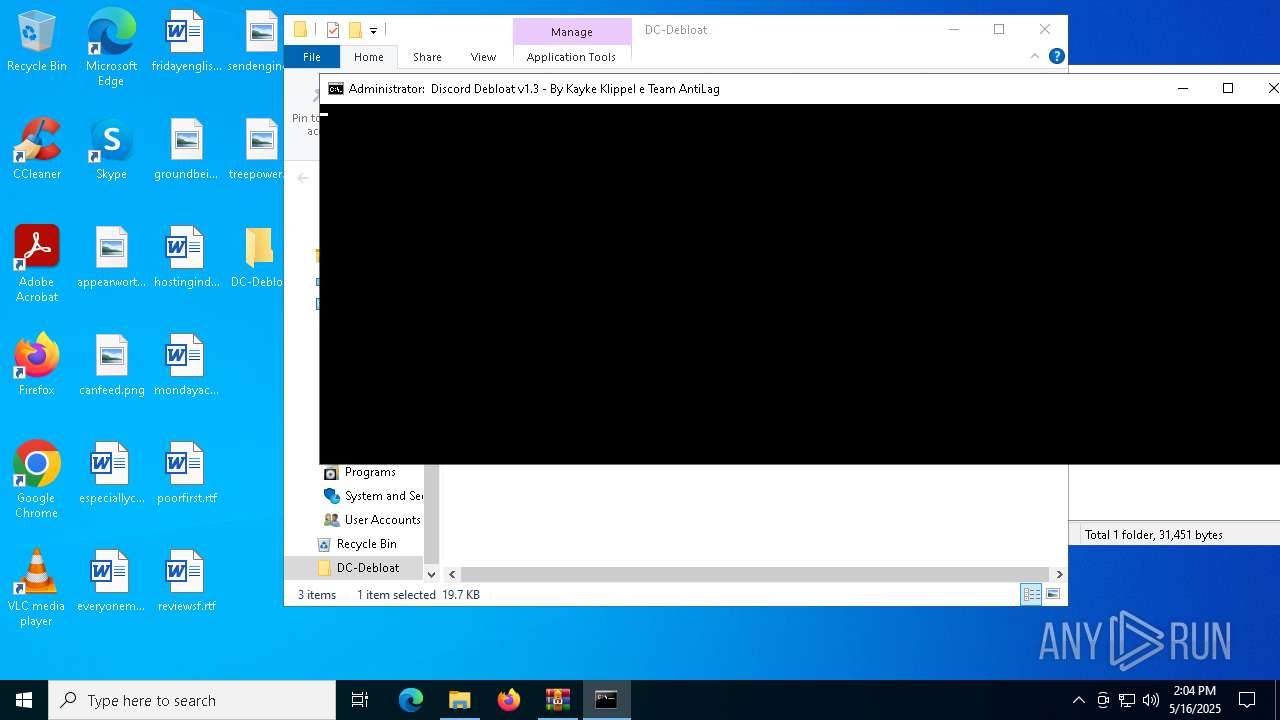Open appearwort image file on desktop
This screenshot has width=1280, height=720.
point(112,257)
